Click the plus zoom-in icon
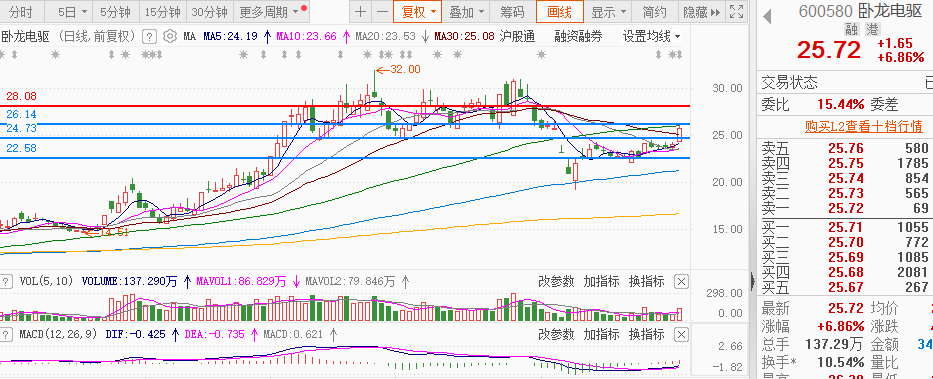Viewport: 933px width, 379px height. [x=360, y=11]
